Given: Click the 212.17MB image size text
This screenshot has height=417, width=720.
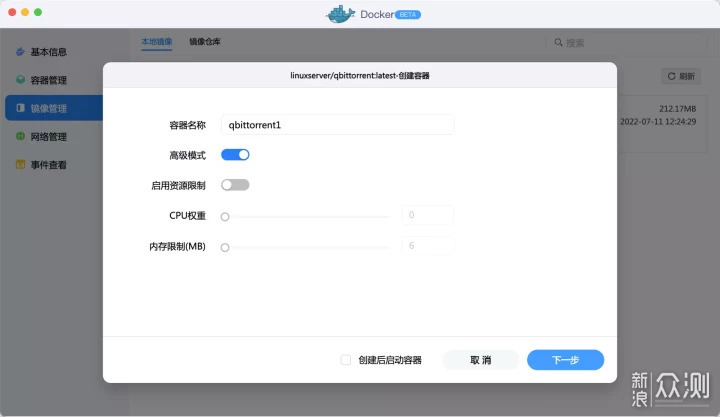Looking at the screenshot, I should [678, 109].
